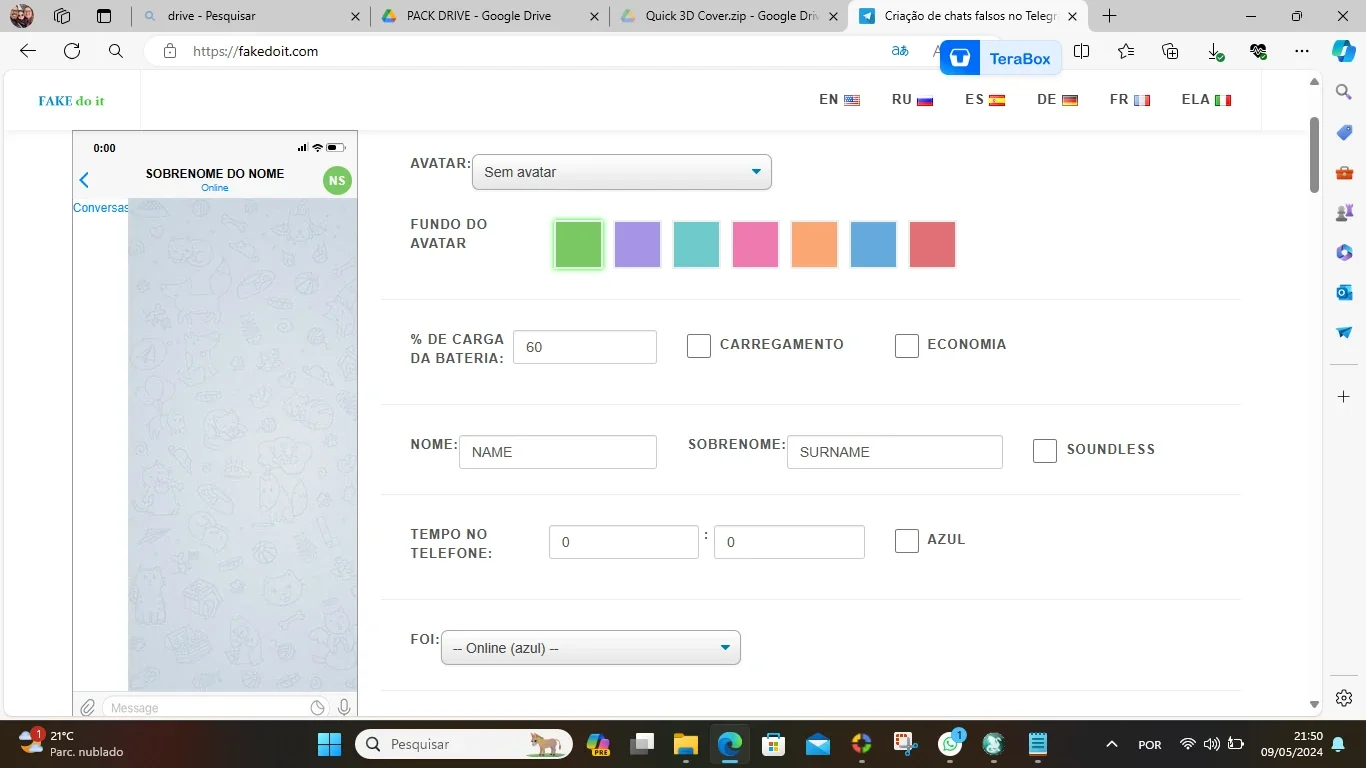The height and width of the screenshot is (768, 1366).
Task: Open File Explorer from taskbar
Action: pos(685,744)
